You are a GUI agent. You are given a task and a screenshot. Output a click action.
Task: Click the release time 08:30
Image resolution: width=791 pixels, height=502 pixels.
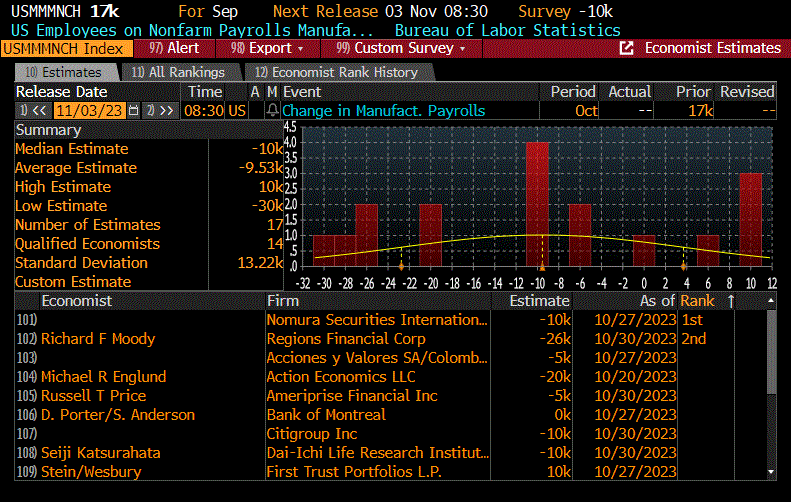pos(203,110)
